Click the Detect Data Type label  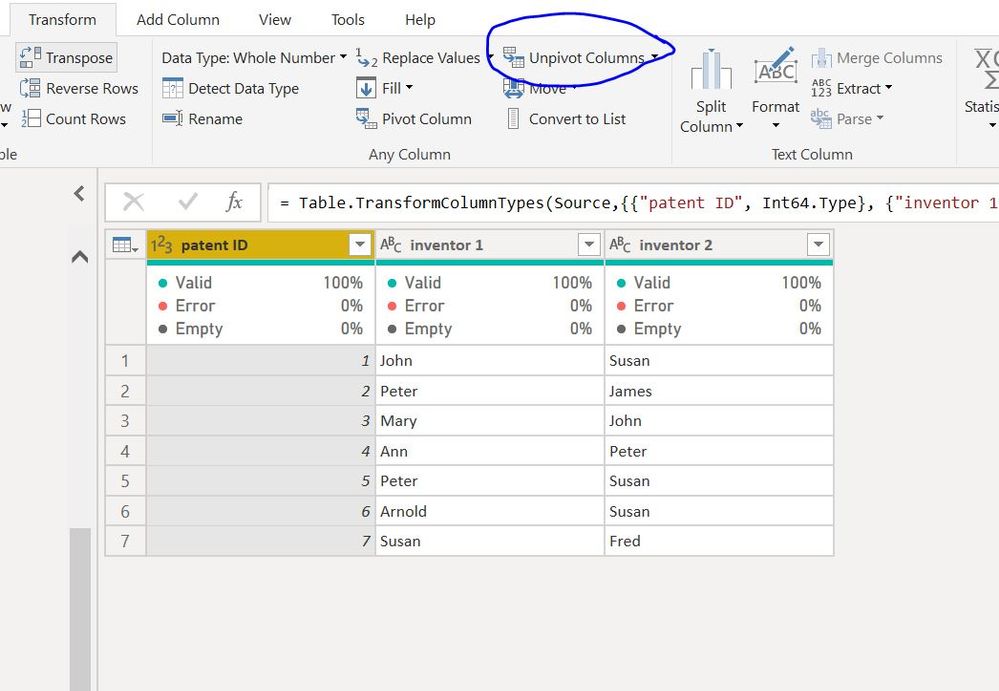point(243,89)
